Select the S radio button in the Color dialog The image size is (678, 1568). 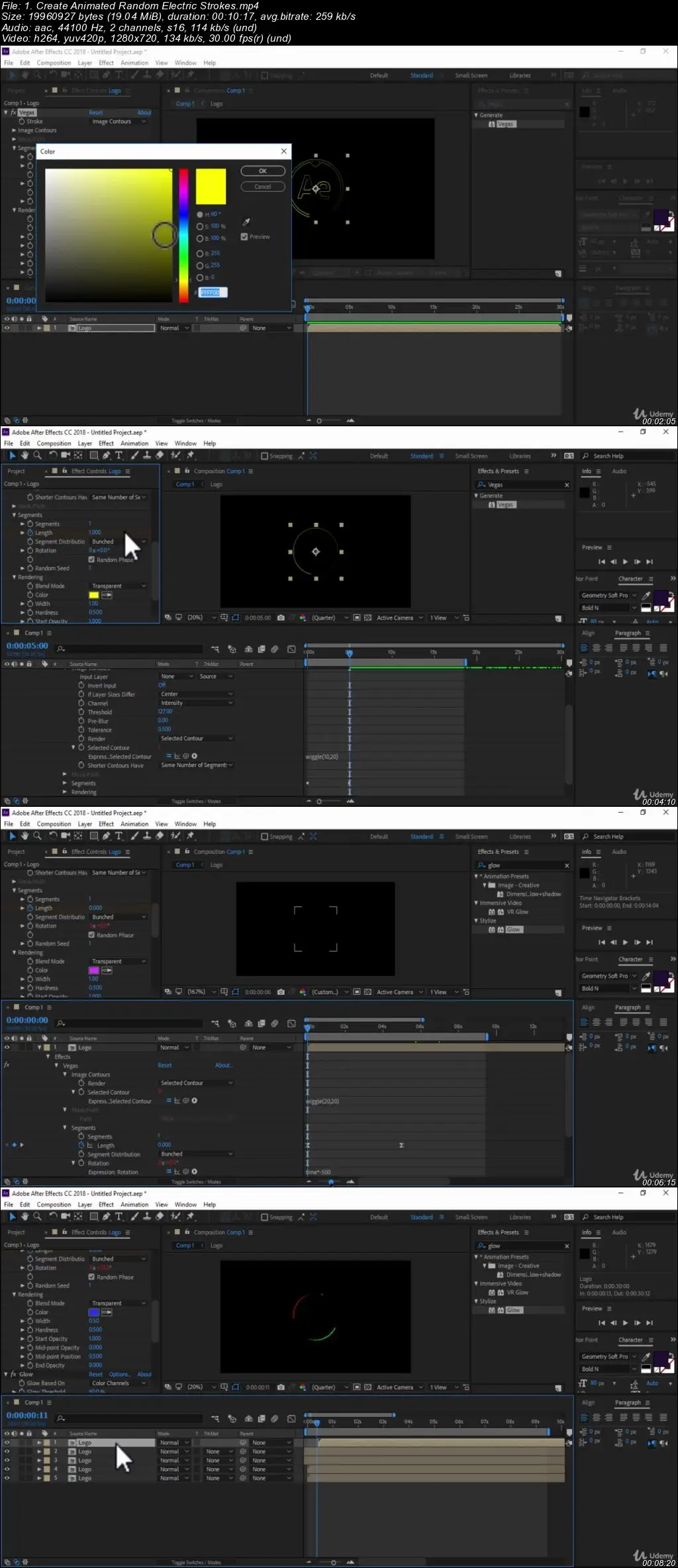pos(200,226)
